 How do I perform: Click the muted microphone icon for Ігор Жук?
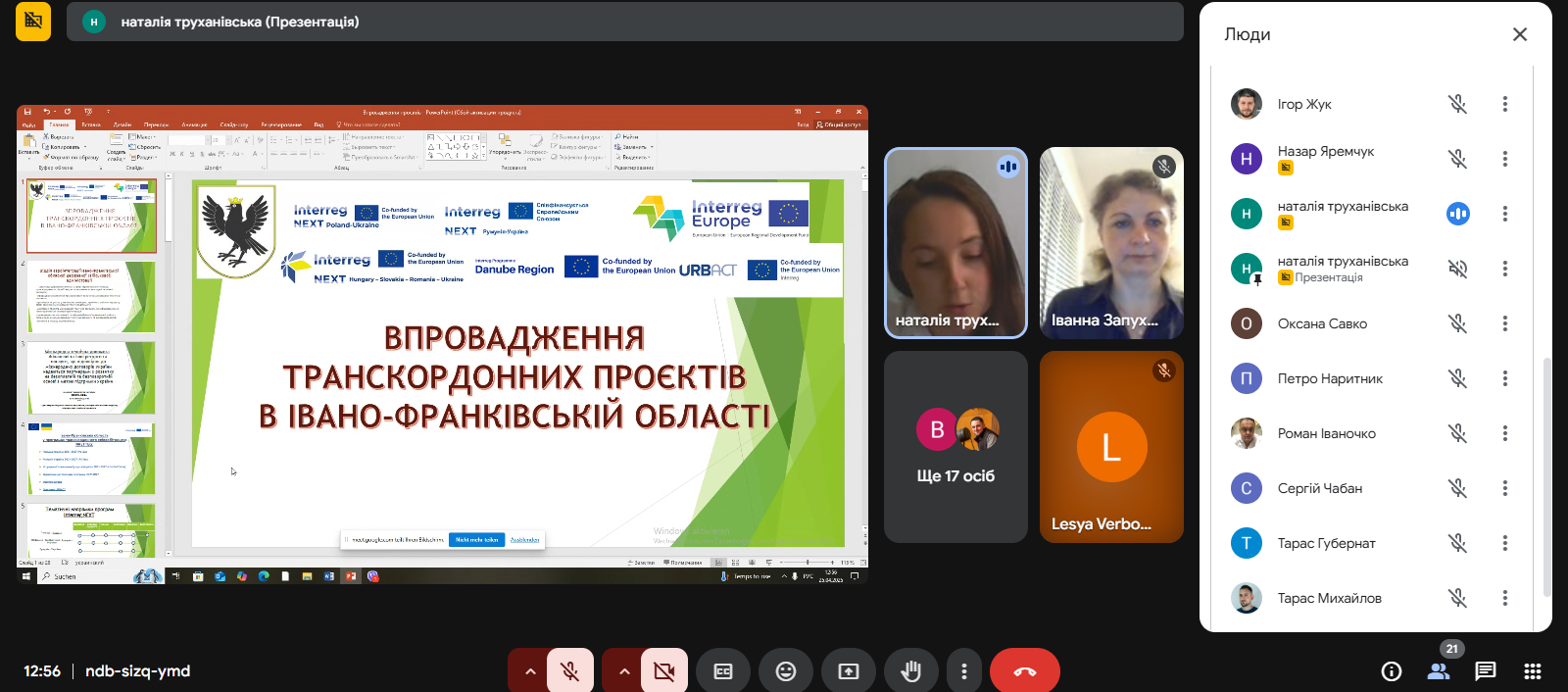pos(1458,104)
